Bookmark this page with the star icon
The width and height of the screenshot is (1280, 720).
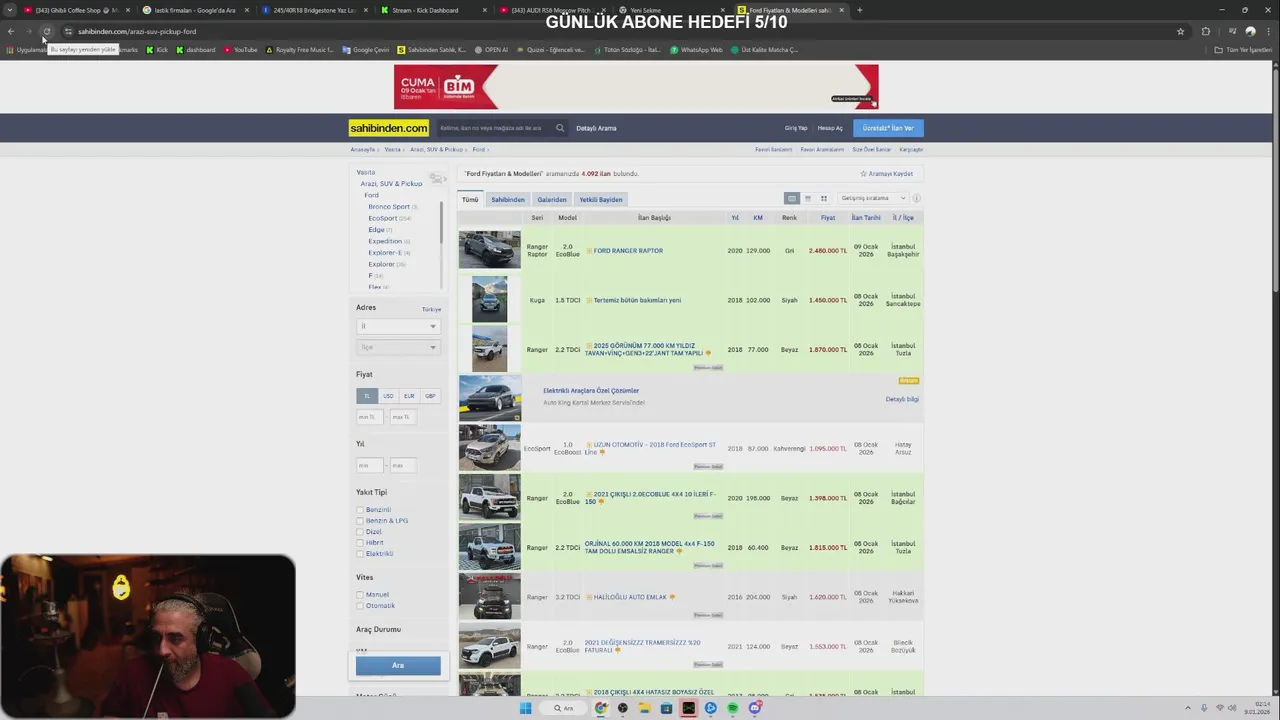[1180, 31]
